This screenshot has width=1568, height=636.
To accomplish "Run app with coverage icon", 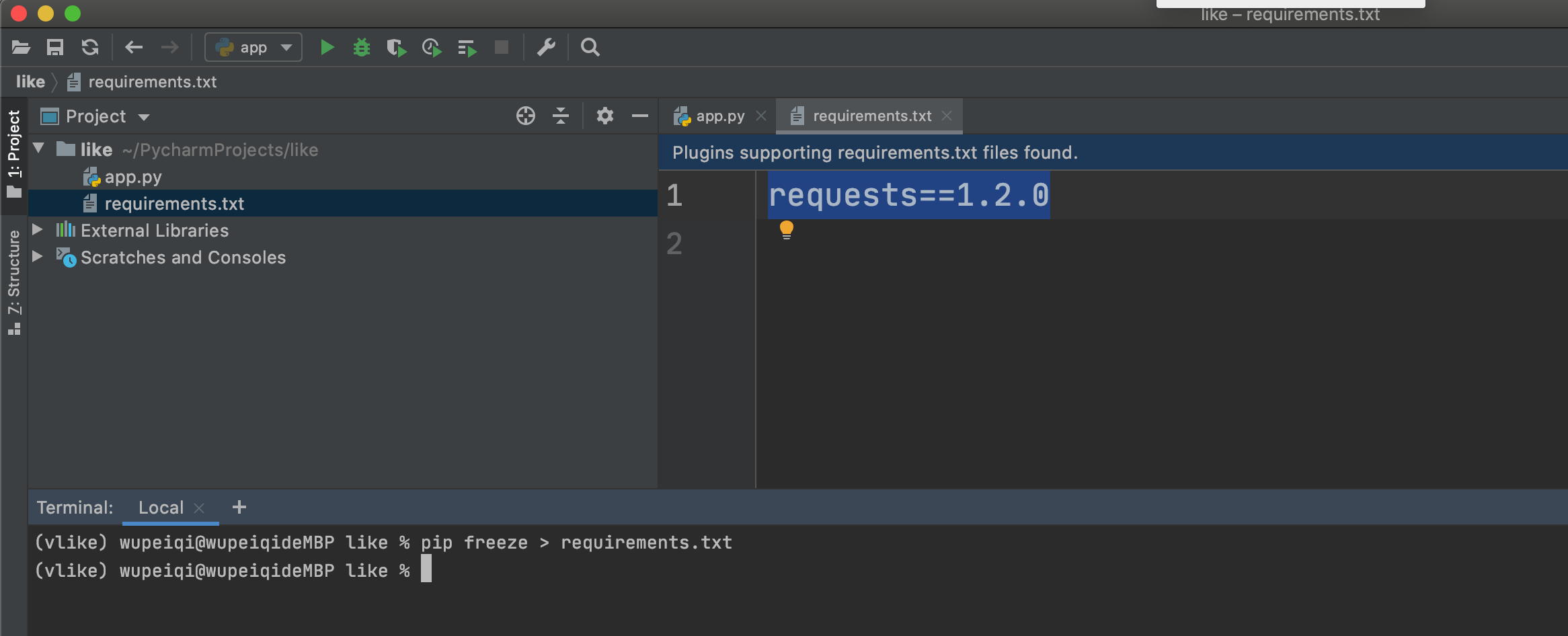I will tap(396, 48).
